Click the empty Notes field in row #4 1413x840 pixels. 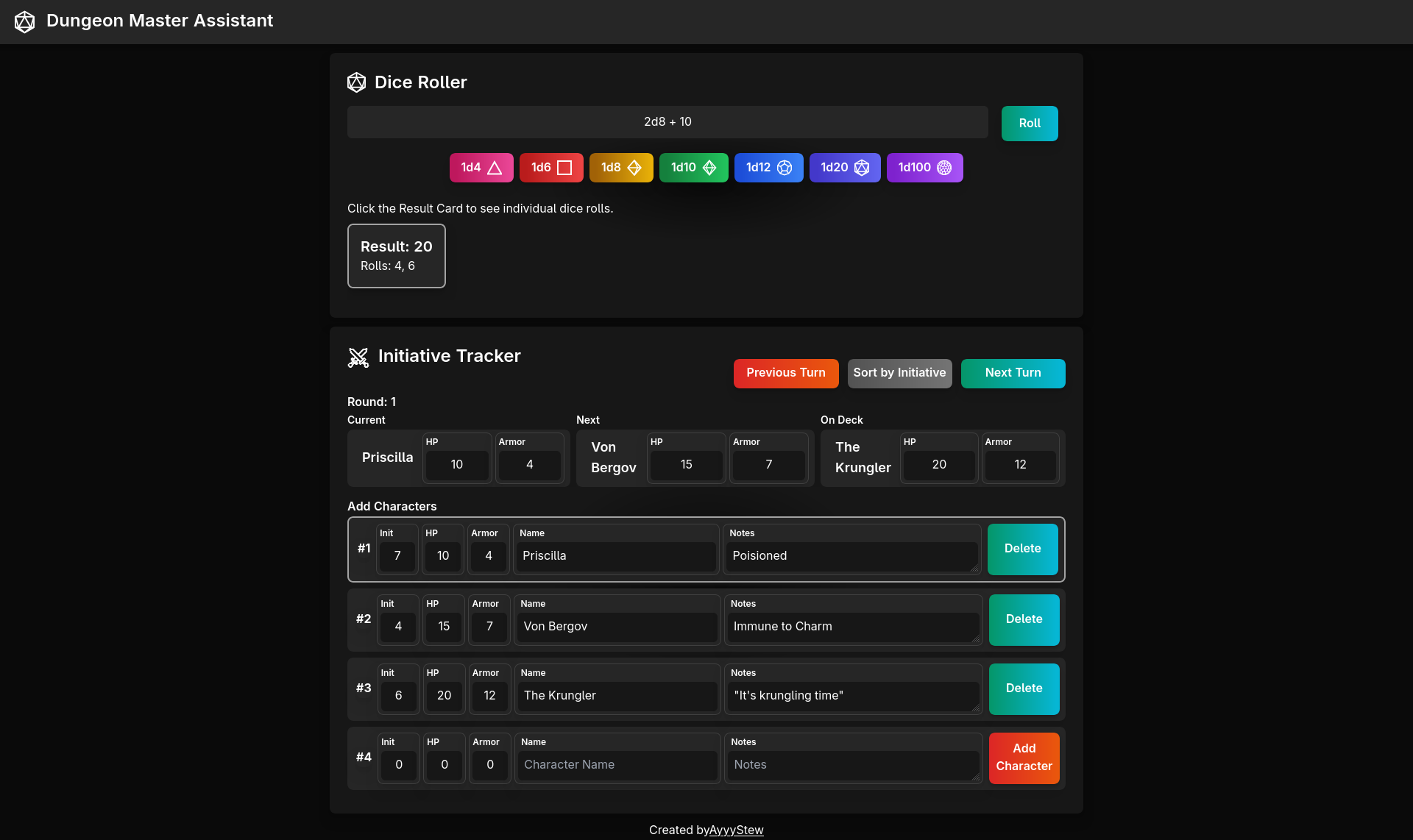[854, 765]
